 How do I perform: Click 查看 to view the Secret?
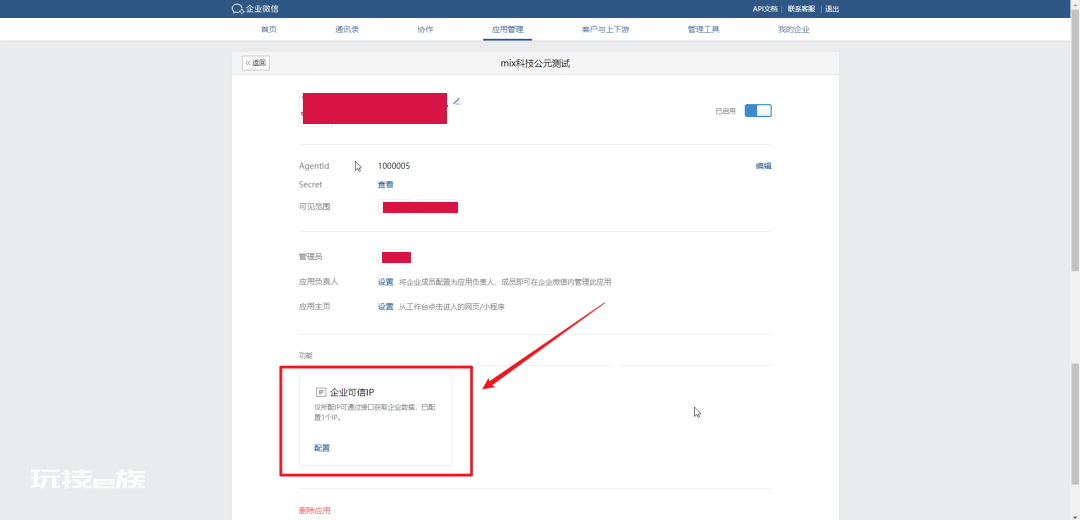386,185
